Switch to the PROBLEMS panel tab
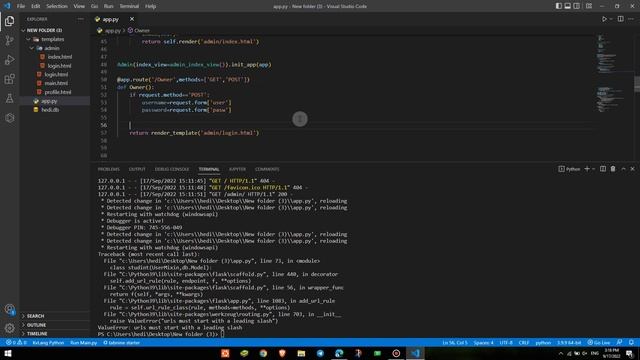The height and width of the screenshot is (360, 640). [x=109, y=169]
